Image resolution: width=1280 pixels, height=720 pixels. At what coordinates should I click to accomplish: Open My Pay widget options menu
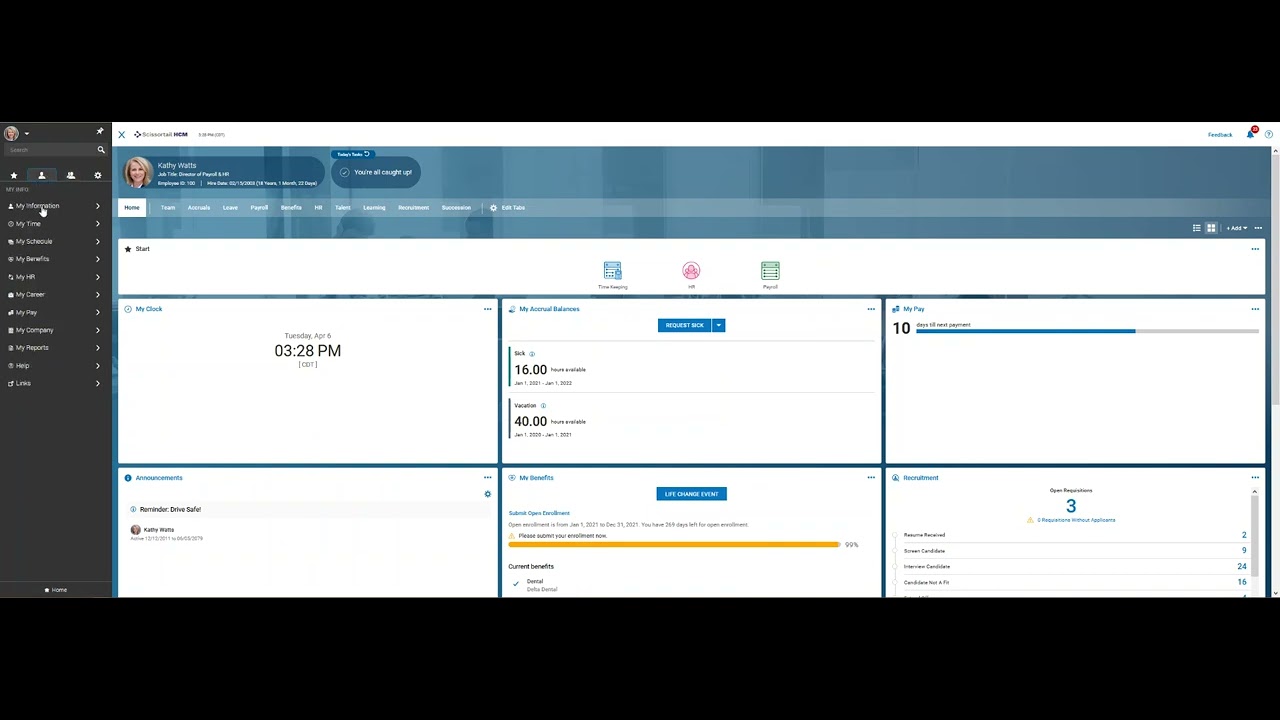pyautogui.click(x=1255, y=309)
